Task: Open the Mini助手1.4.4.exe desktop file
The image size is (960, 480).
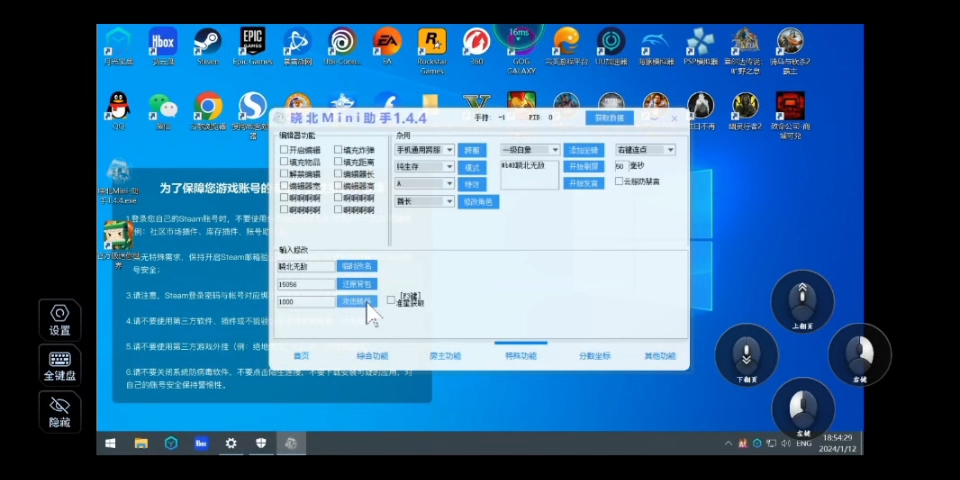Action: point(118,181)
